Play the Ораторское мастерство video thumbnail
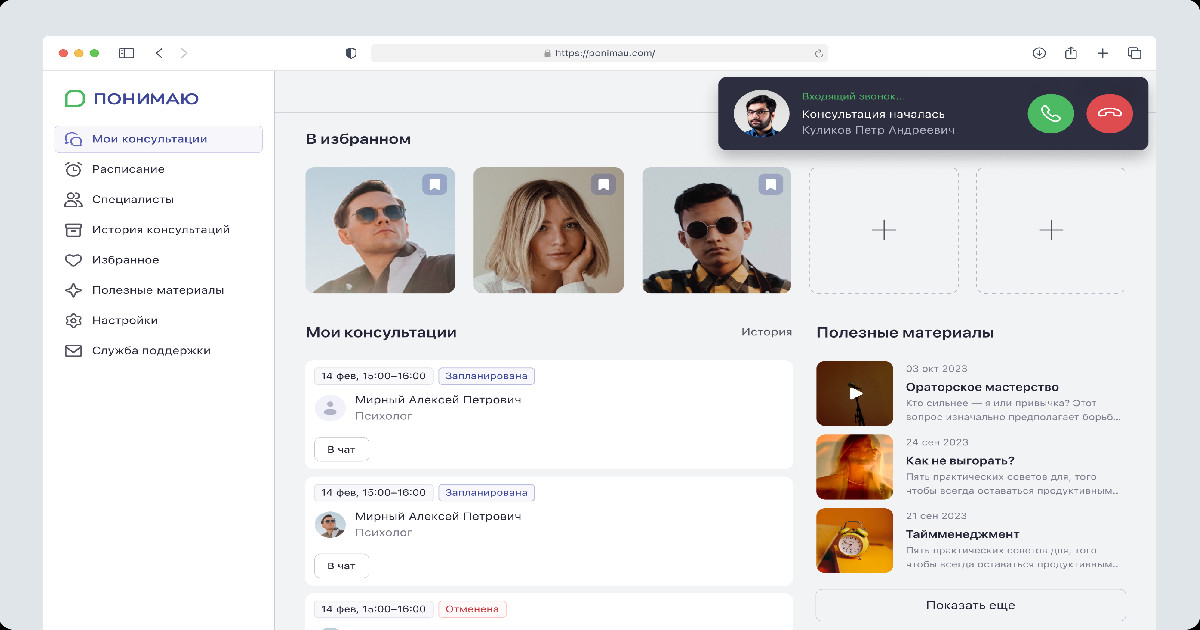This screenshot has height=630, width=1200. (x=854, y=393)
